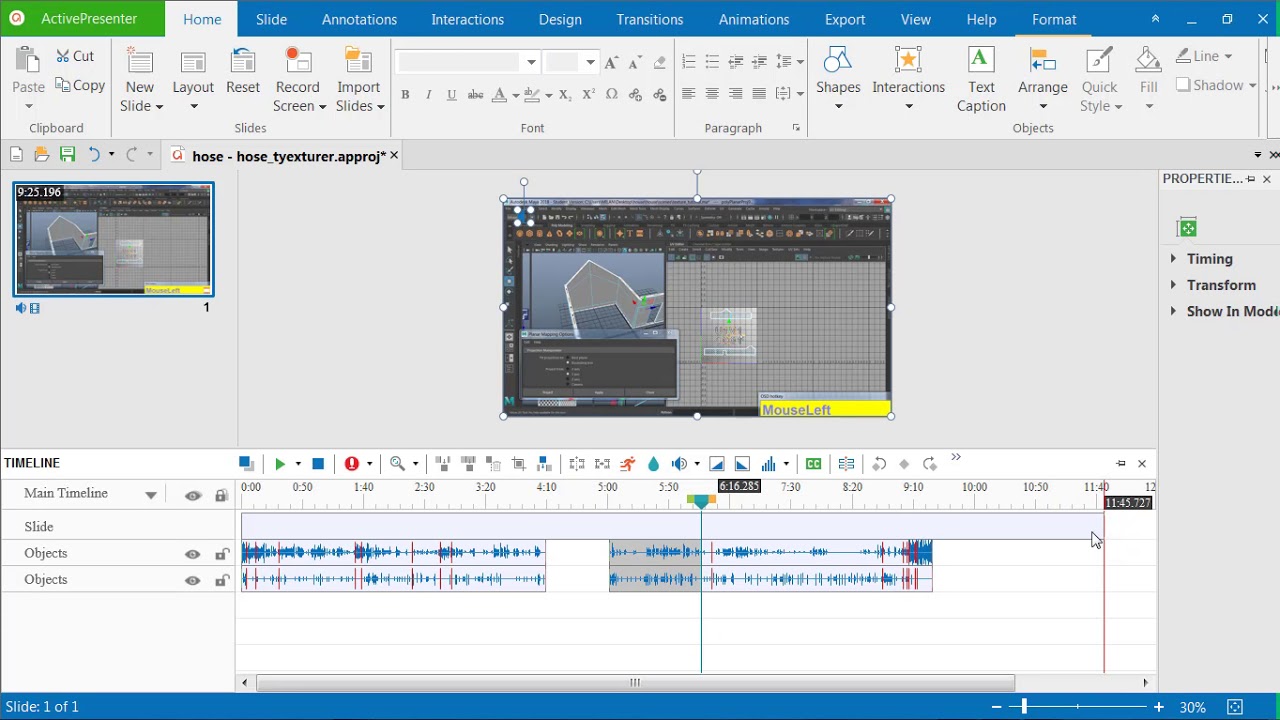
Task: Click the Shapes icon in ribbon
Action: click(x=838, y=62)
